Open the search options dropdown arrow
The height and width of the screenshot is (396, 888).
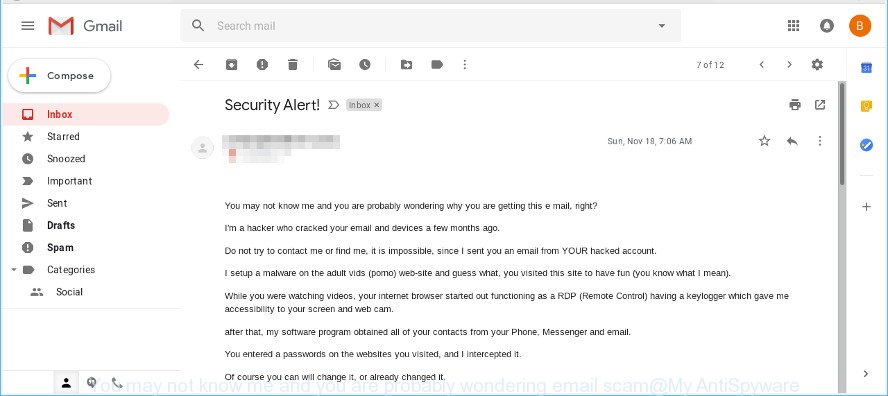661,25
